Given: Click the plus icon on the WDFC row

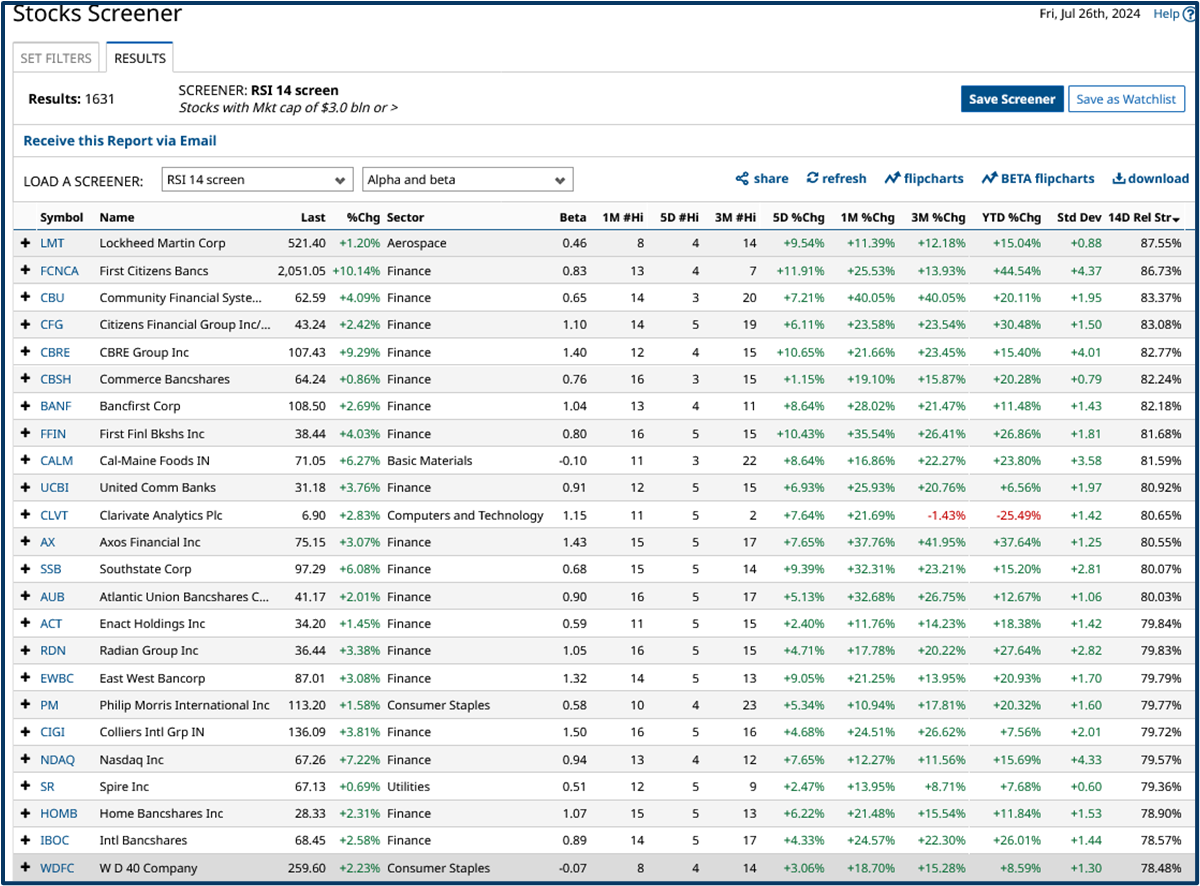Looking at the screenshot, I should [24, 868].
